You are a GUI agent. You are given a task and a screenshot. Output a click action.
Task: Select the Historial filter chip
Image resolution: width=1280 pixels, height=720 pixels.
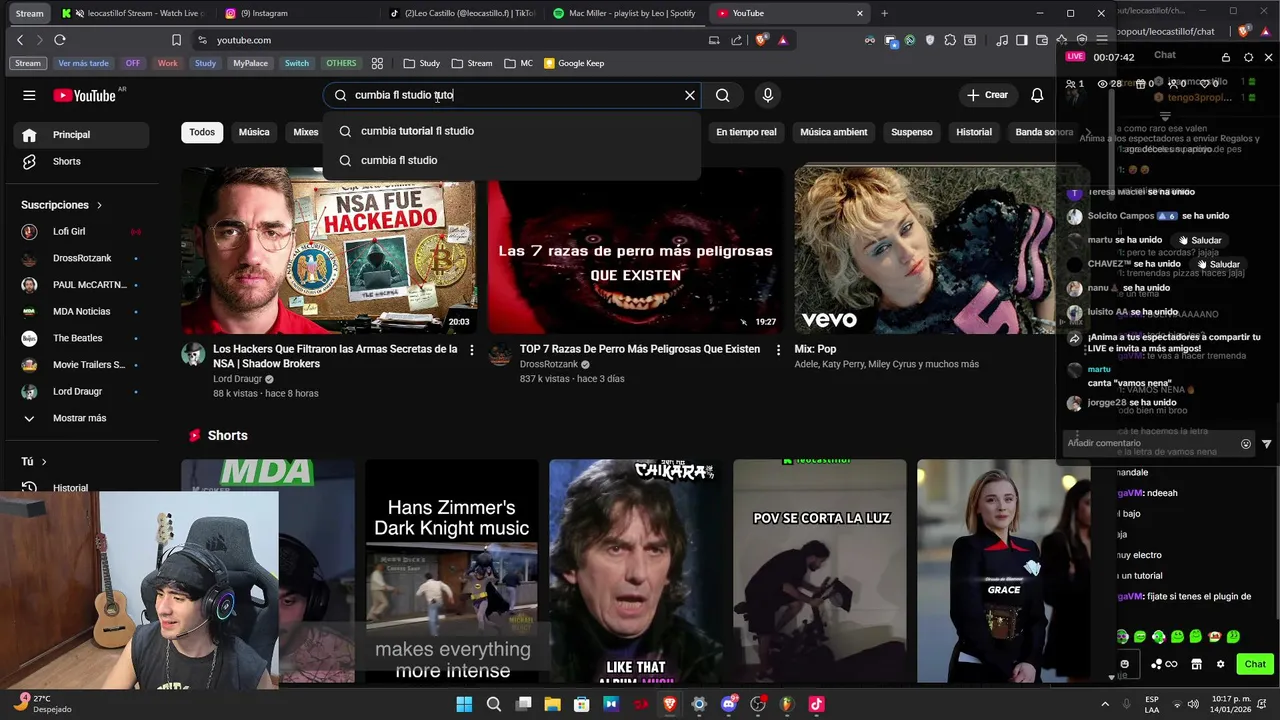pos(973,132)
